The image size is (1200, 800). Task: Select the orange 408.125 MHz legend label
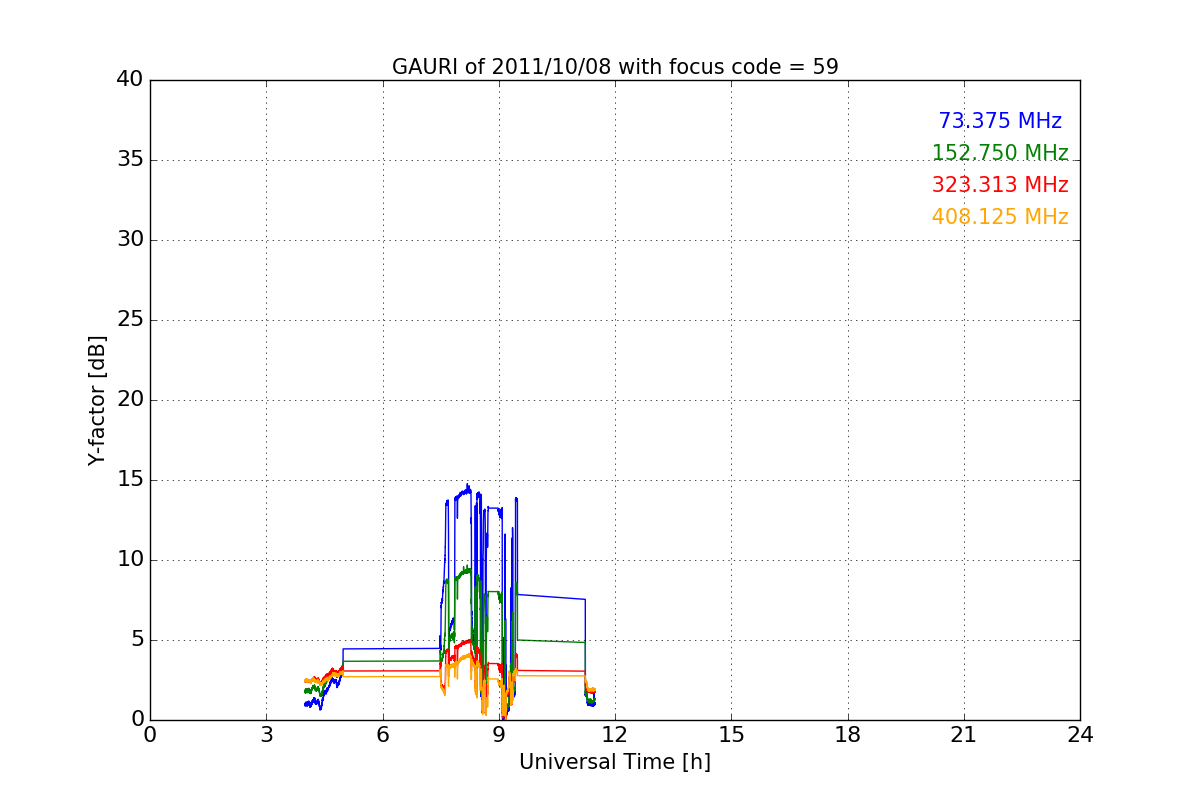[x=1000, y=217]
